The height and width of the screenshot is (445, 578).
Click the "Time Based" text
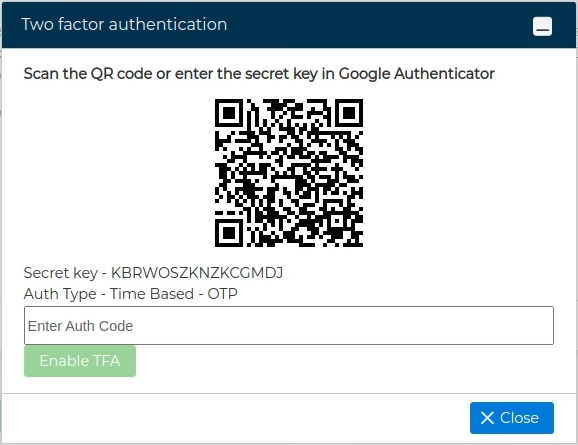pos(152,294)
